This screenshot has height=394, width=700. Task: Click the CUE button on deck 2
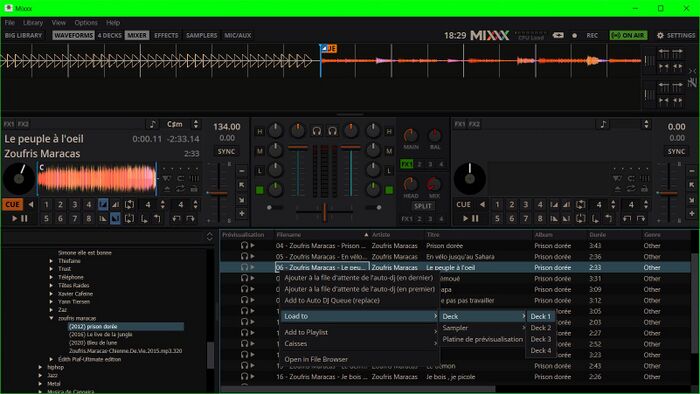[463, 204]
